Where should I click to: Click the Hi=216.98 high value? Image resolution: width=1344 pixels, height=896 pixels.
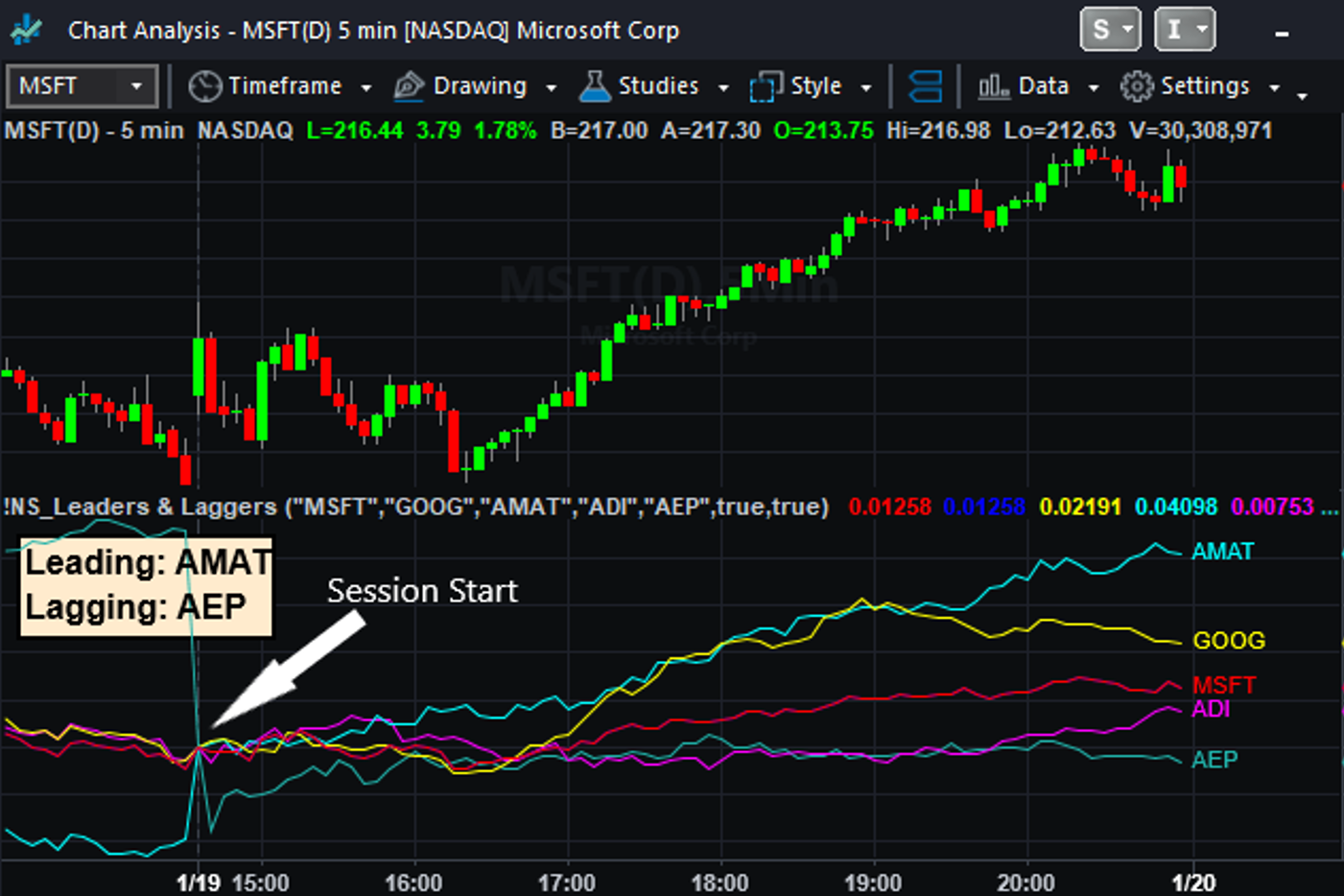coord(938,130)
